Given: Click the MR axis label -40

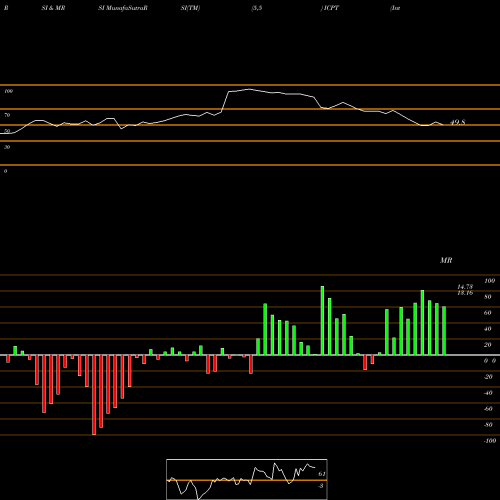Looking at the screenshot, I should [x=488, y=393].
